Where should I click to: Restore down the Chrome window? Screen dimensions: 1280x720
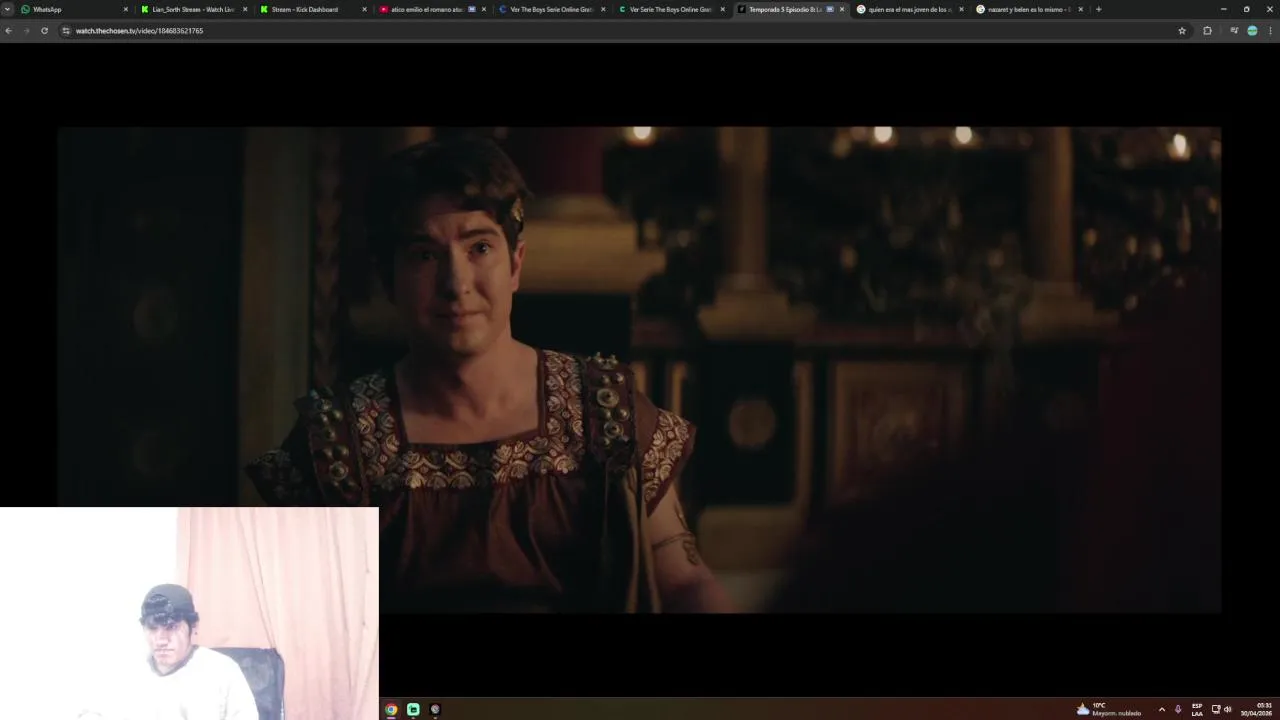pyautogui.click(x=1246, y=9)
